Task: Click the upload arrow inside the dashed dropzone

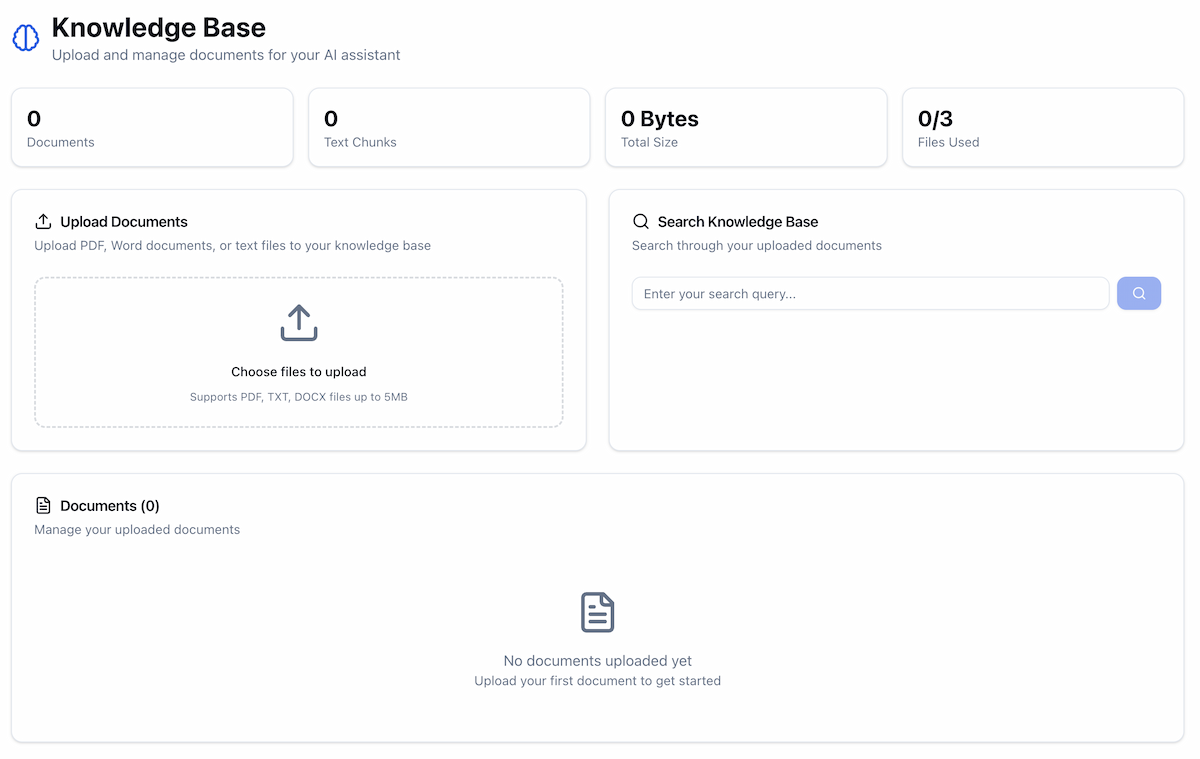Action: [x=298, y=323]
